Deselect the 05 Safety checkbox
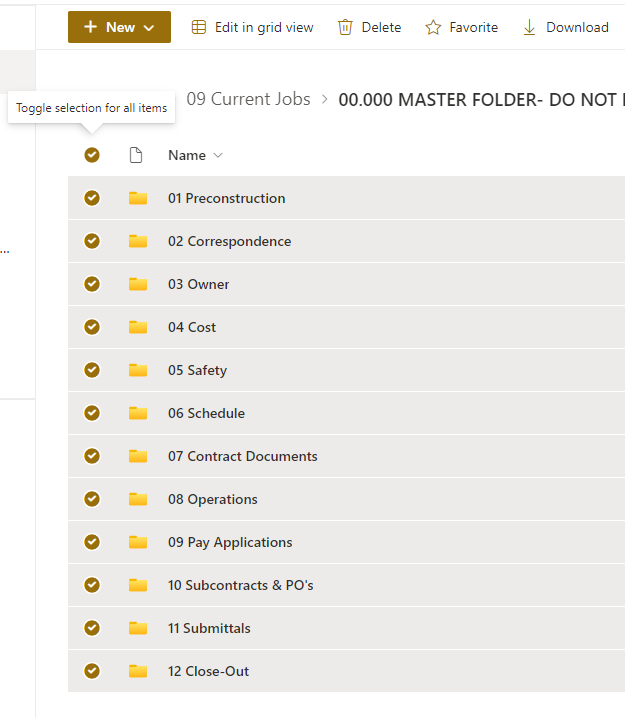The width and height of the screenshot is (625, 718). coord(92,370)
